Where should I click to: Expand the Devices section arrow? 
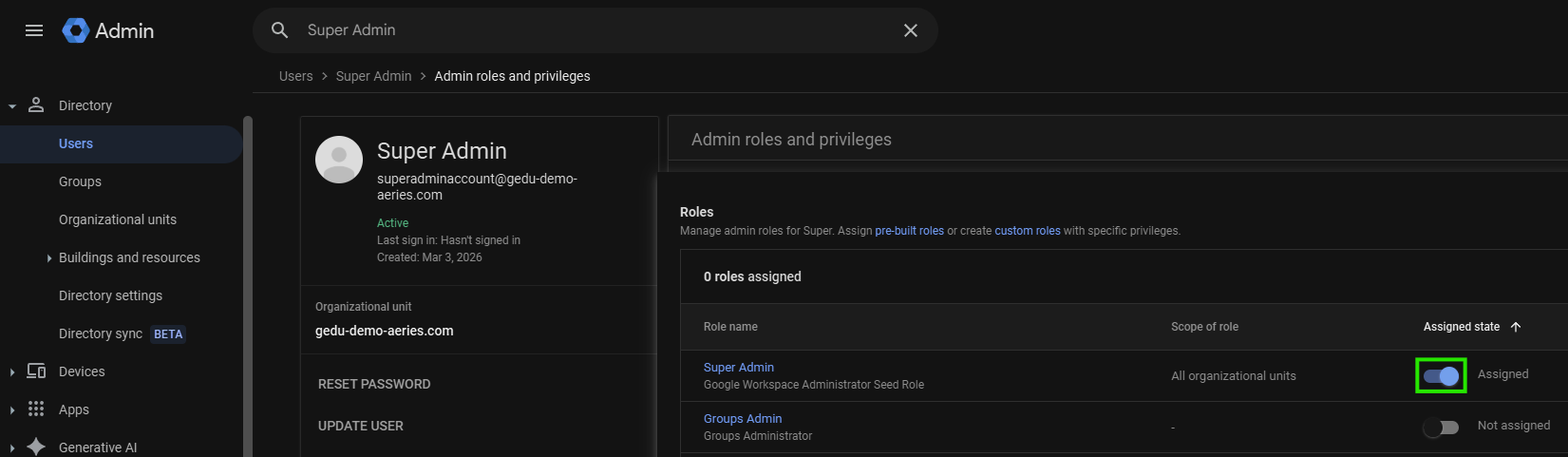coord(12,371)
